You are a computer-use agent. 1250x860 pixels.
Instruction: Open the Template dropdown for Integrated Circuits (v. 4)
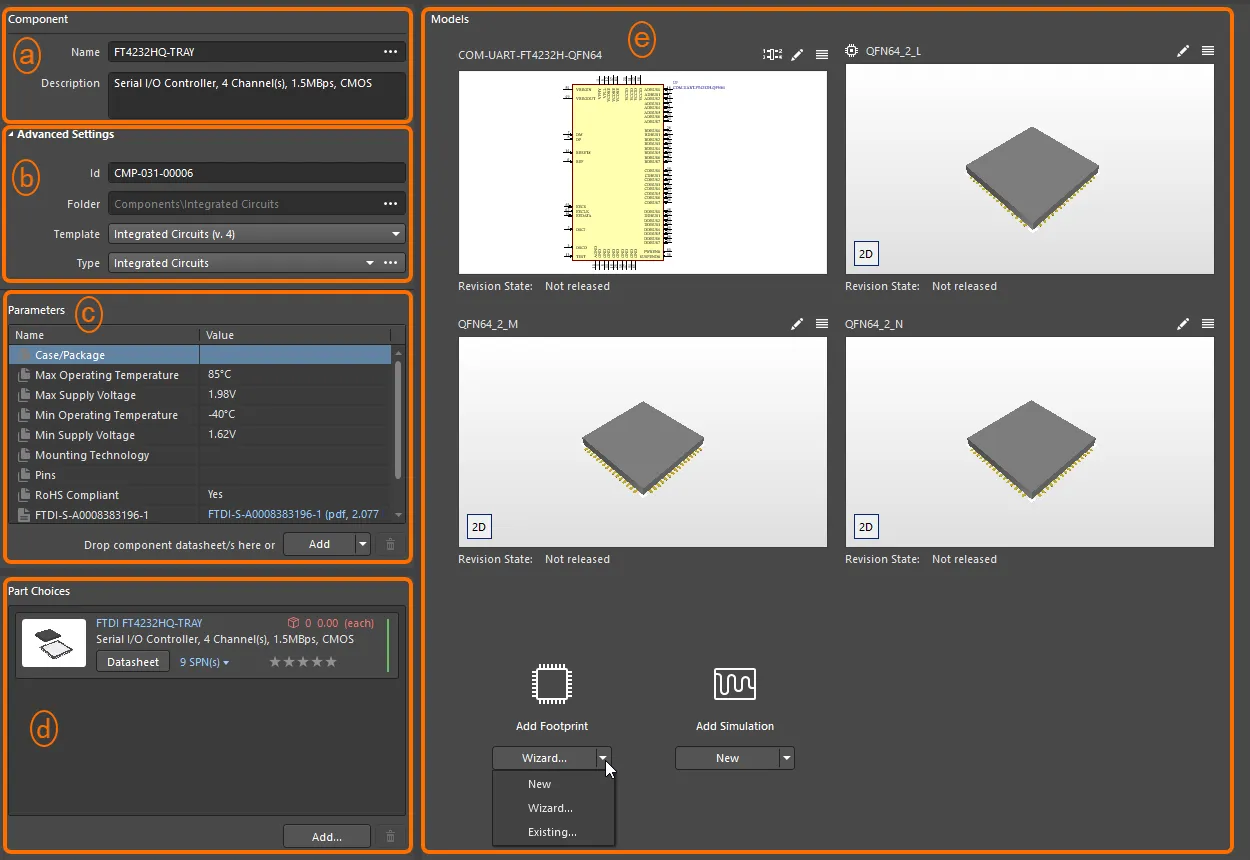(396, 234)
